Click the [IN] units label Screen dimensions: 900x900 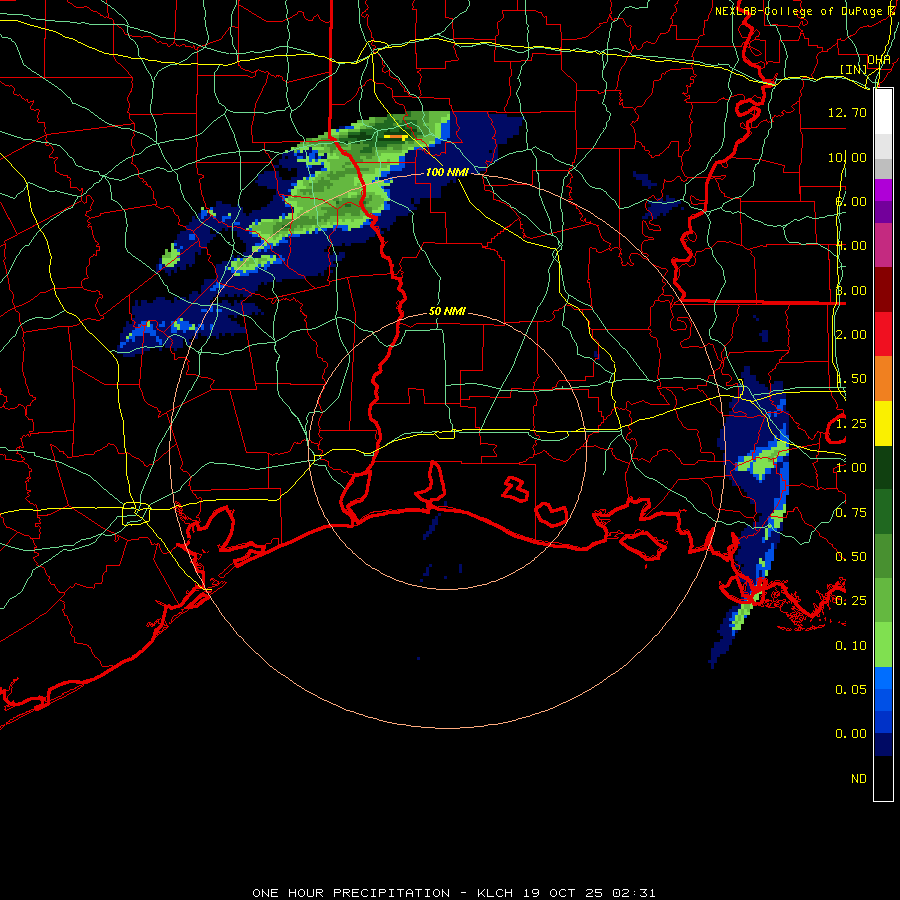[854, 69]
